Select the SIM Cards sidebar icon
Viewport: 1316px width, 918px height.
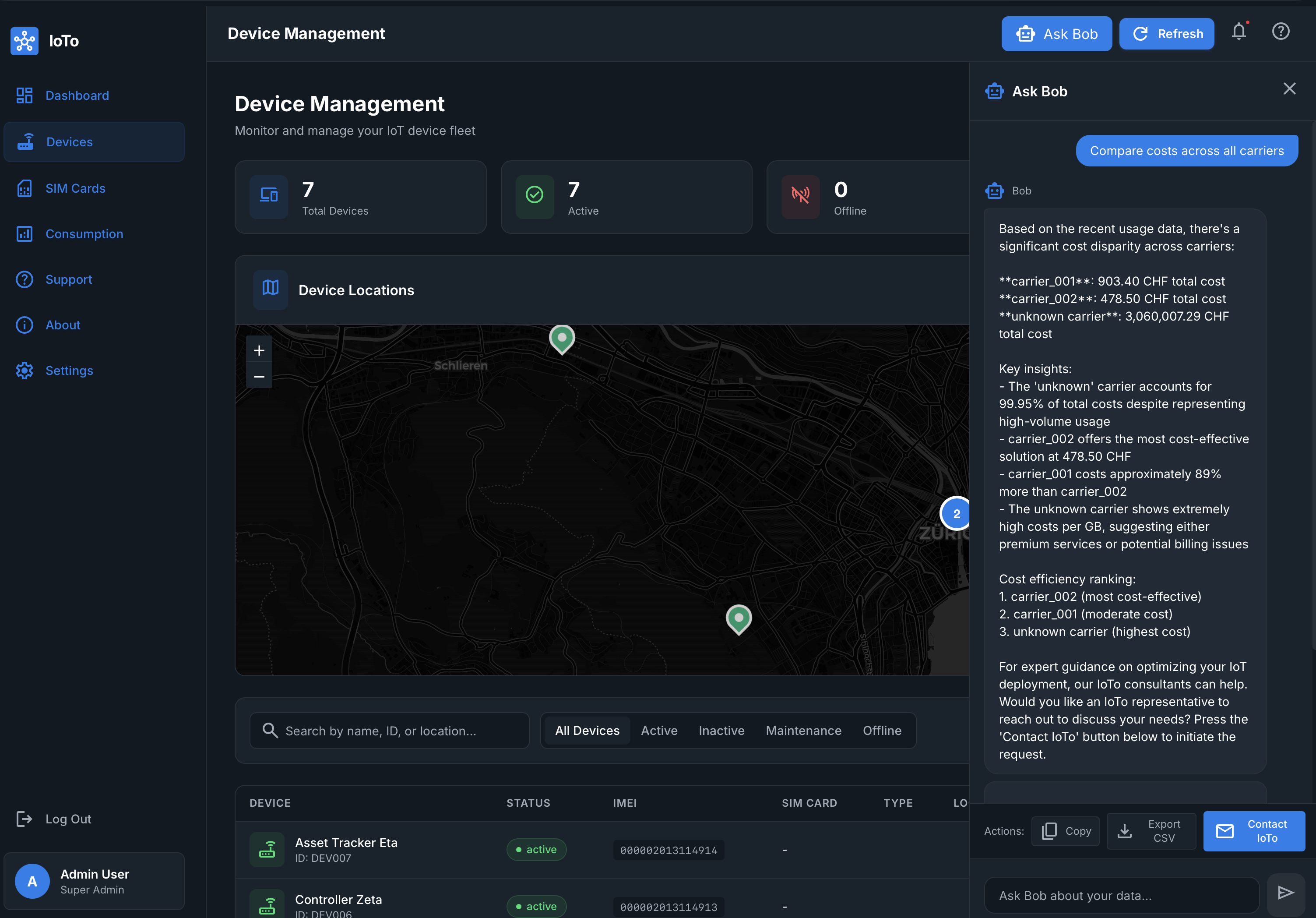[24, 188]
